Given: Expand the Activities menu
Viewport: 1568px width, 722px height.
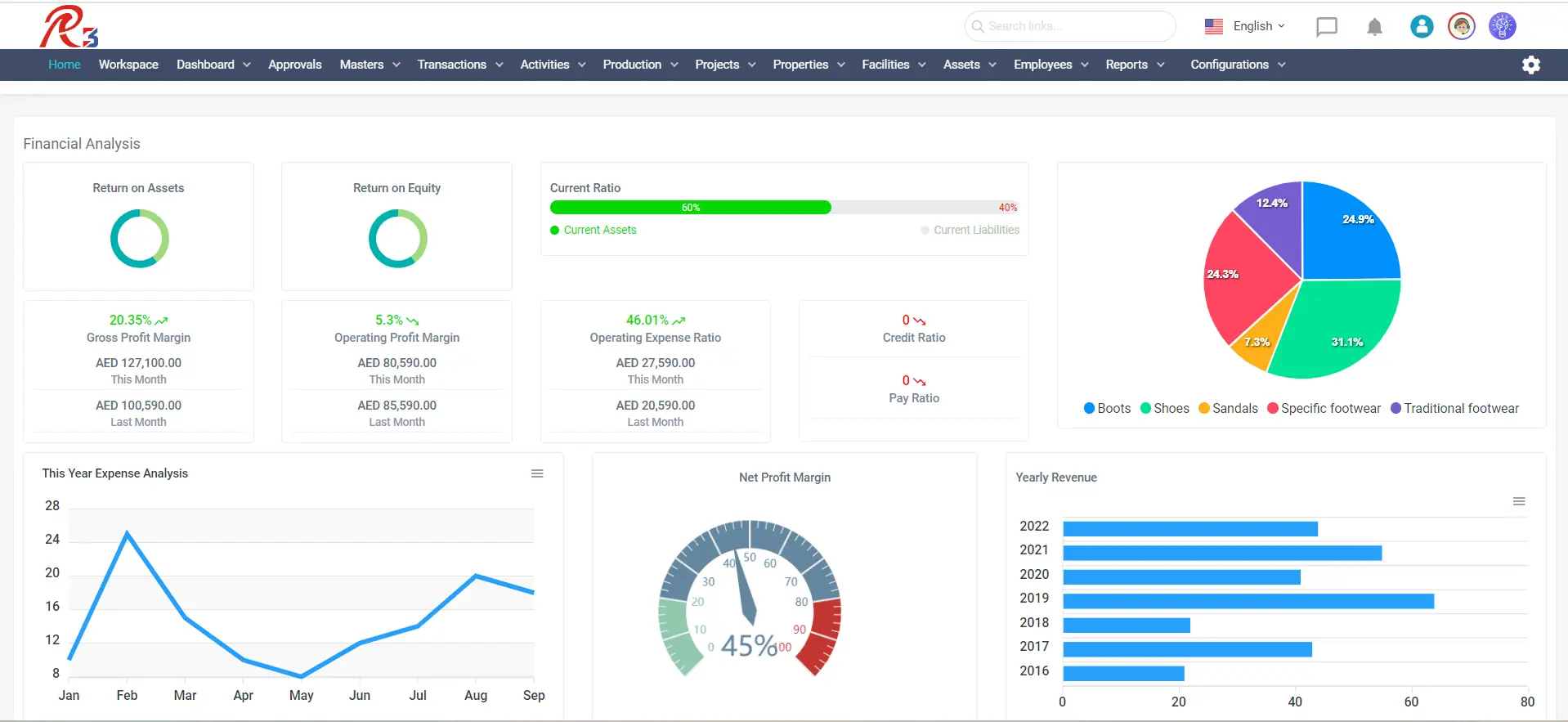Looking at the screenshot, I should coord(553,65).
